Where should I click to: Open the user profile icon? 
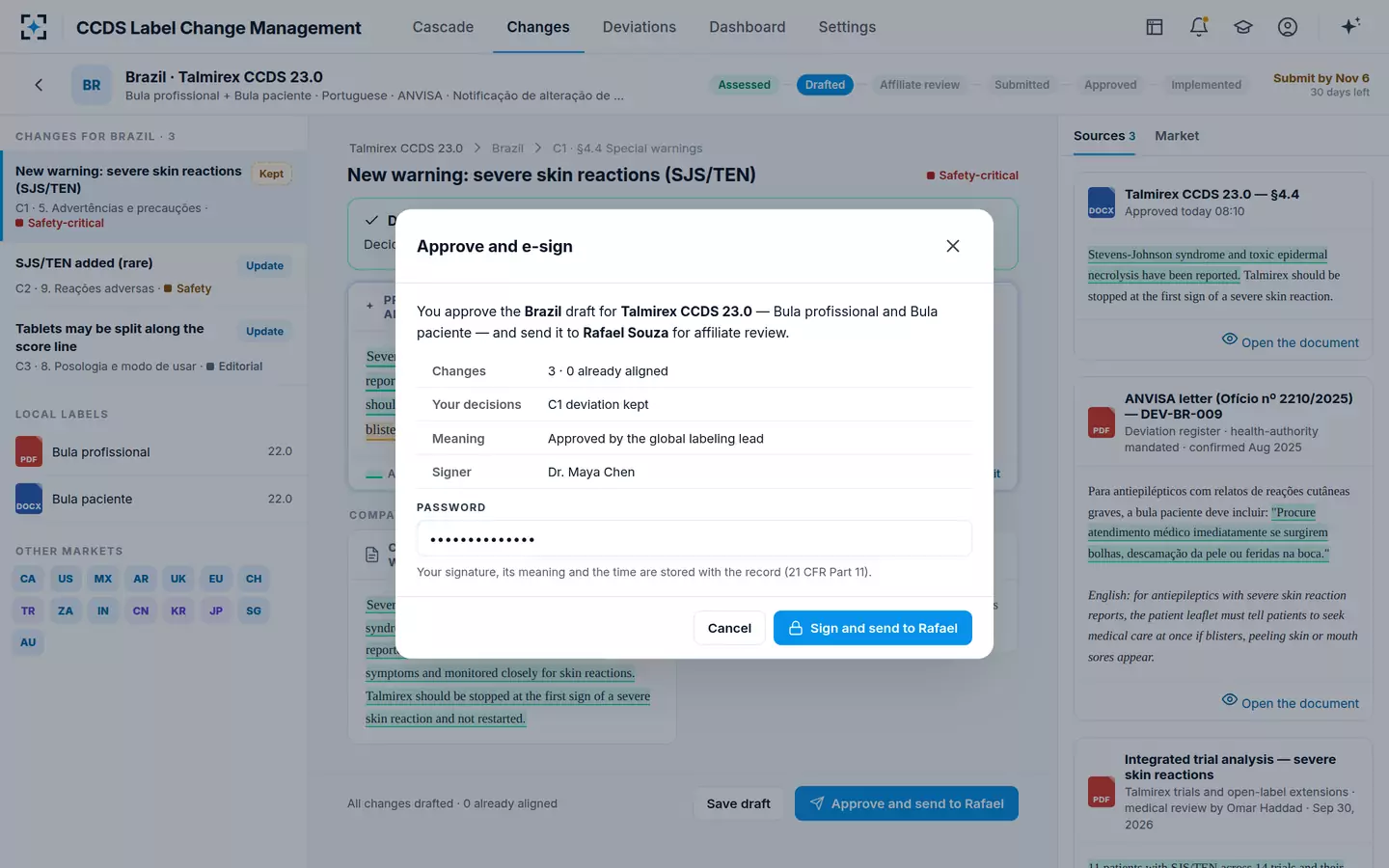click(1288, 27)
